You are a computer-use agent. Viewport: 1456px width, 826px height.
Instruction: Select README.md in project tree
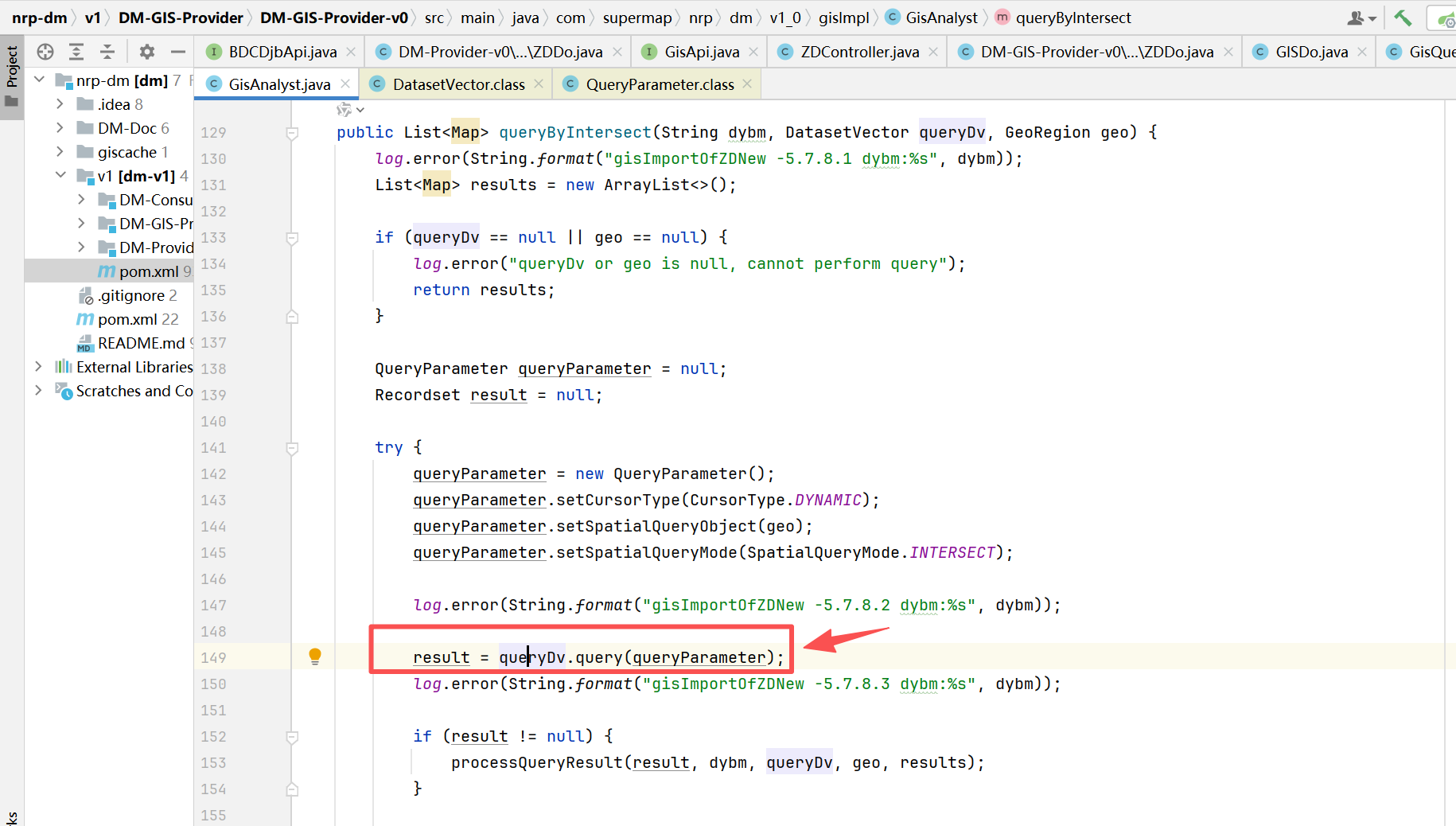click(141, 343)
